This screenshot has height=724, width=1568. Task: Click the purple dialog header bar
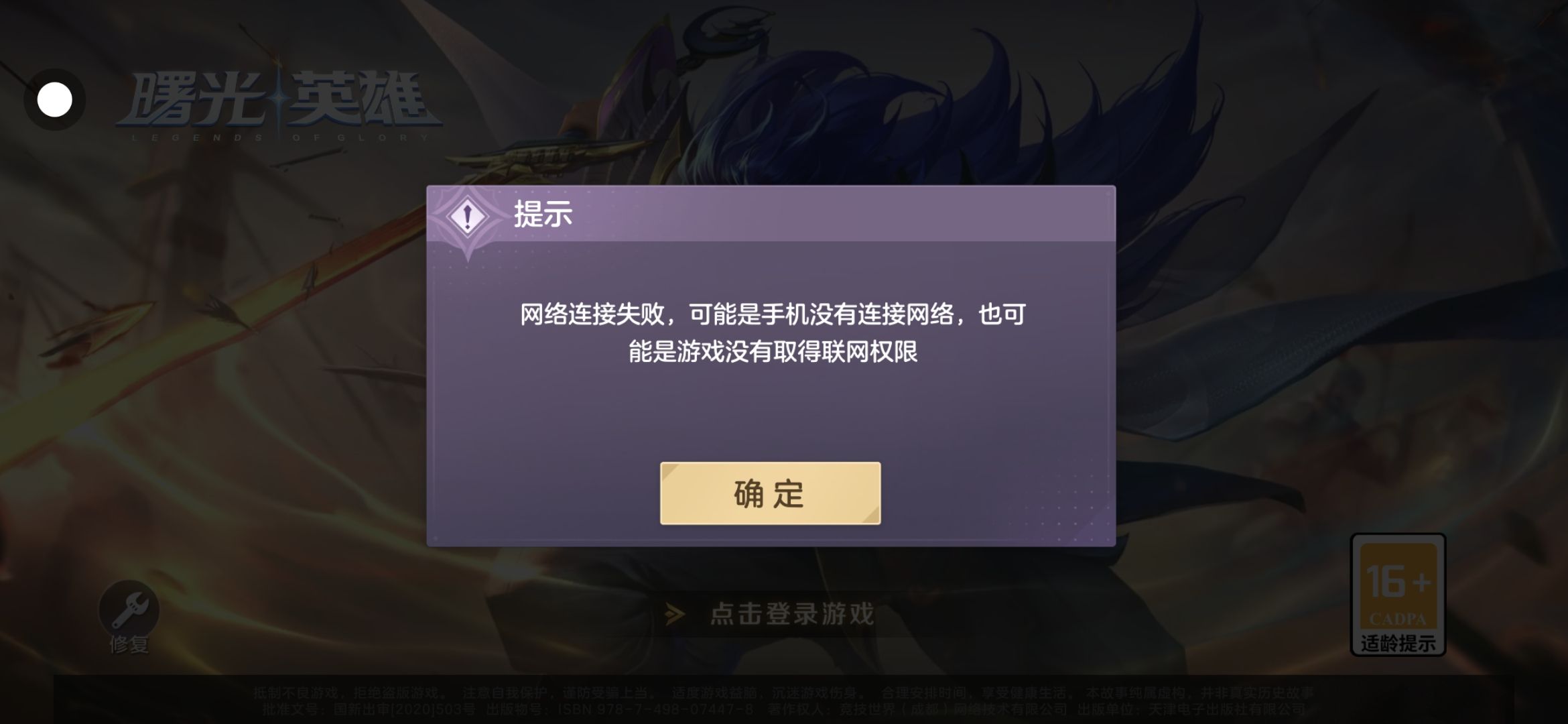pyautogui.click(x=771, y=215)
